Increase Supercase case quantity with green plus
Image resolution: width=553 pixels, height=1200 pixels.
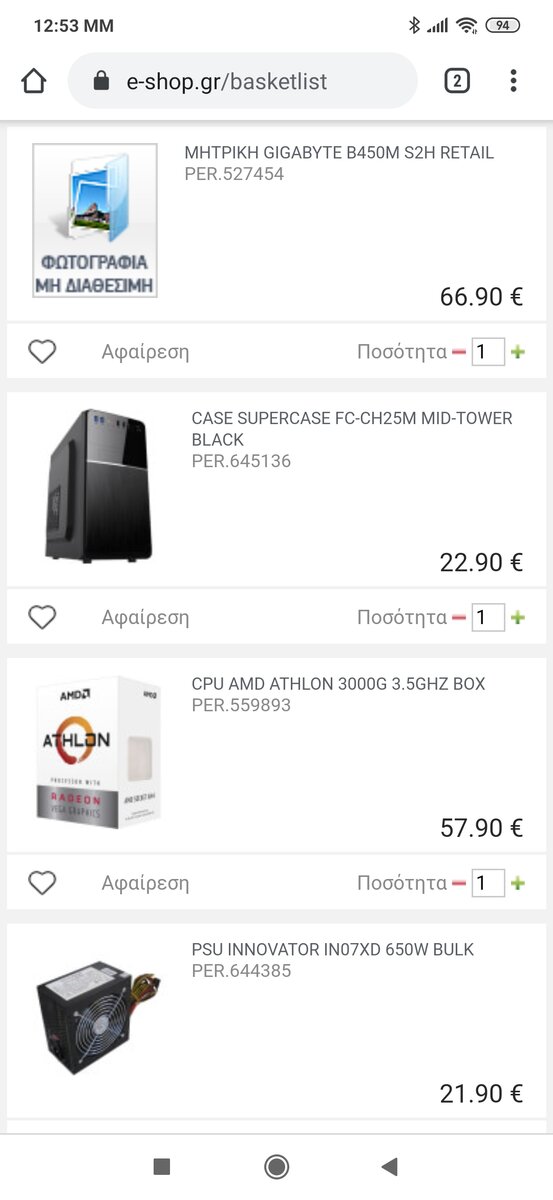[x=518, y=618]
